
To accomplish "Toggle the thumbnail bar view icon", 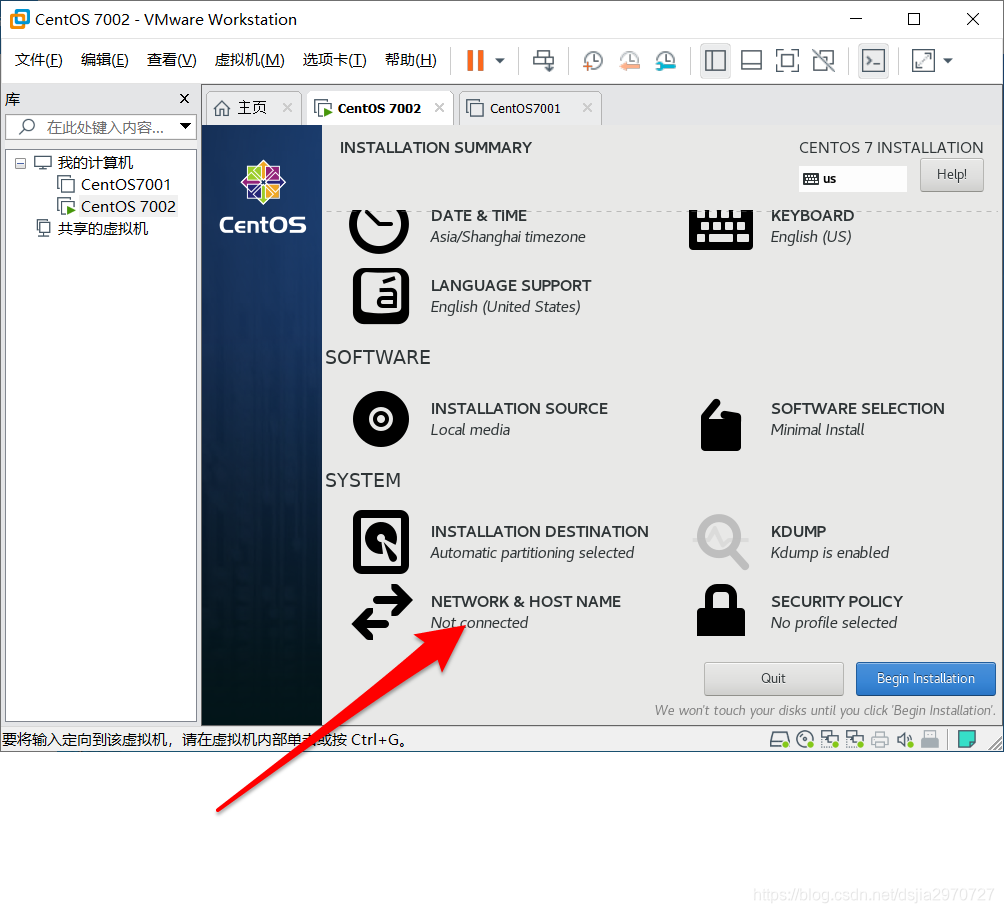I will point(751,61).
